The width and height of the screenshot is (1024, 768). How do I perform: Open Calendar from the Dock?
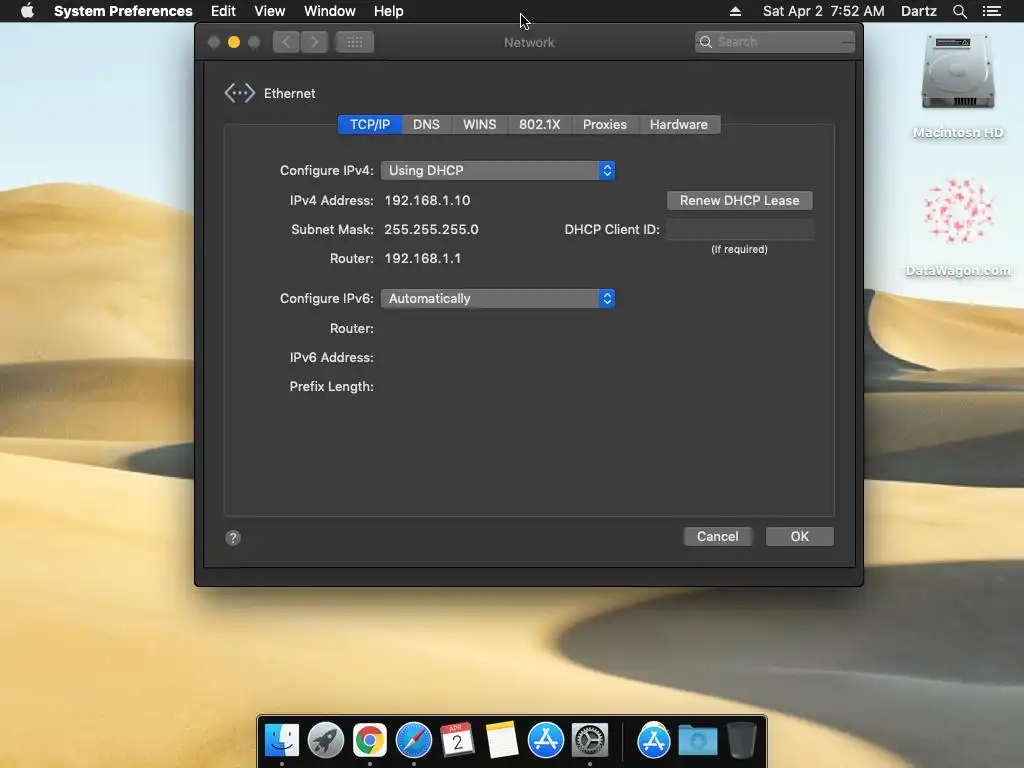[457, 740]
